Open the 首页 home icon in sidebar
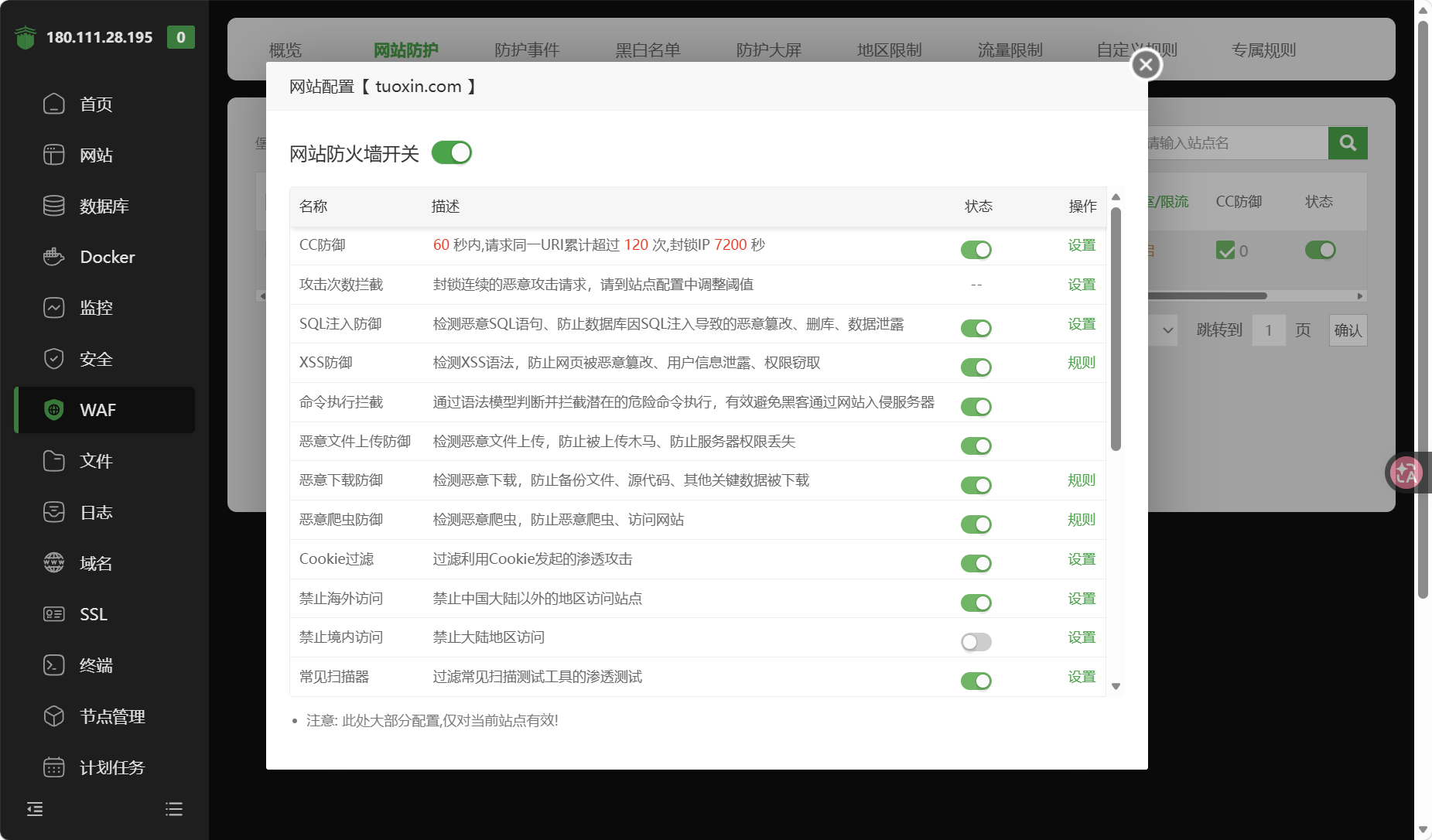Image resolution: width=1432 pixels, height=840 pixels. pyautogui.click(x=53, y=104)
